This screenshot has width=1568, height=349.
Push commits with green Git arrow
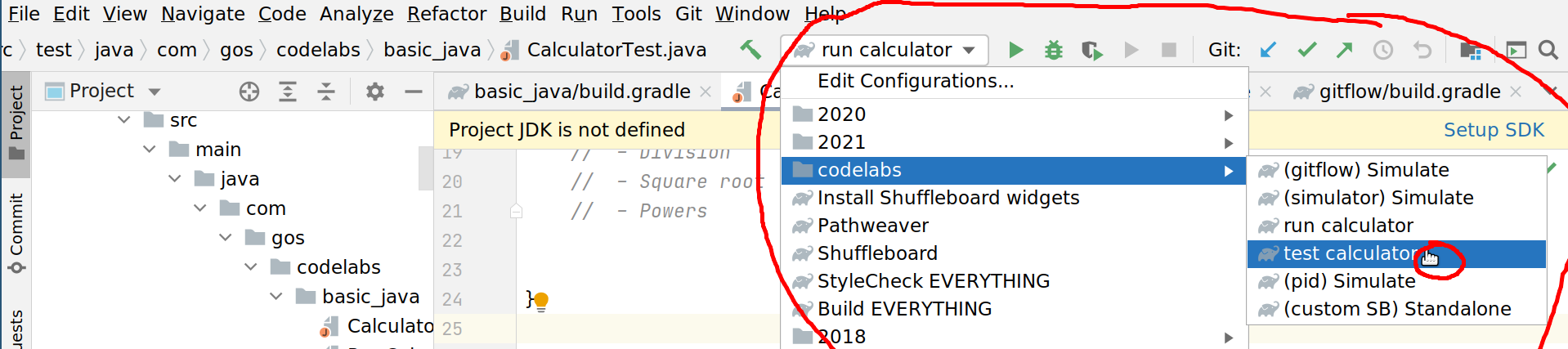point(1344,50)
